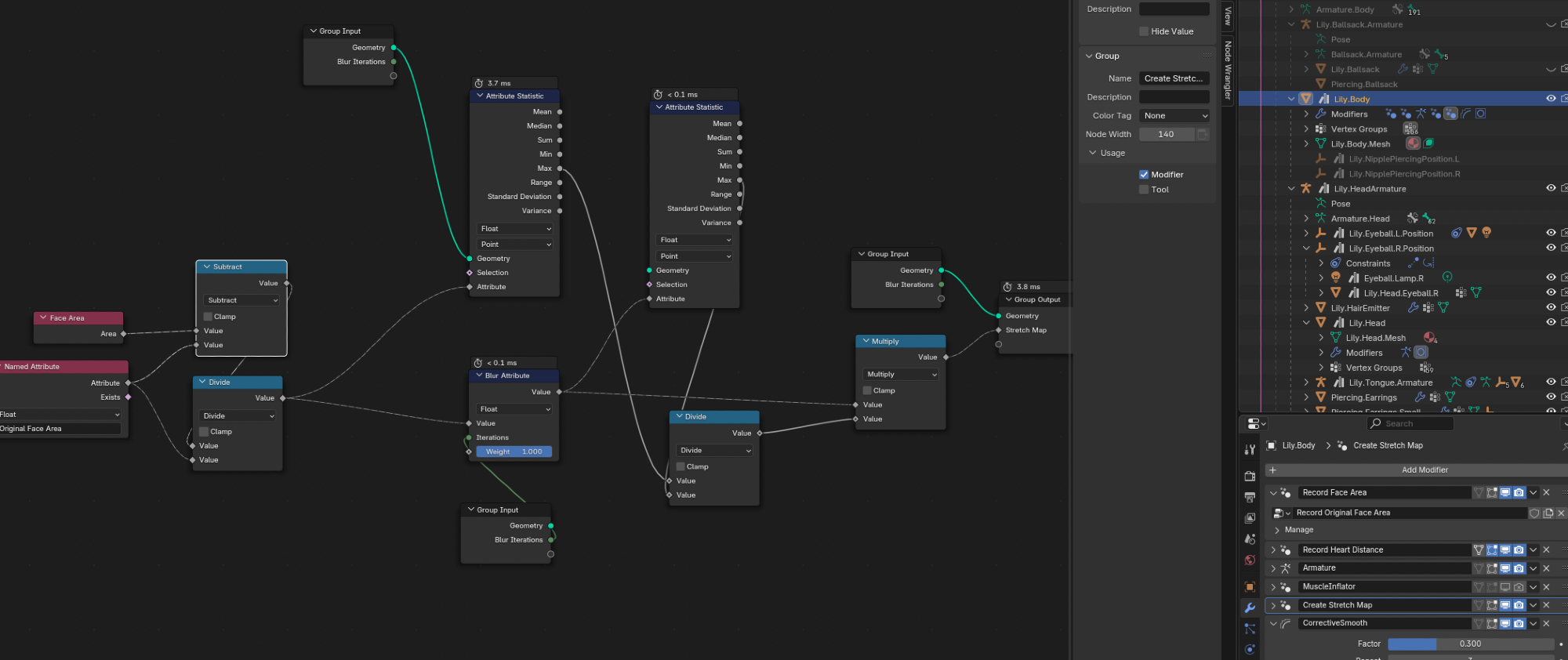The height and width of the screenshot is (660, 1568).
Task: Open the World properties tab (red globe)
Action: pyautogui.click(x=1250, y=560)
